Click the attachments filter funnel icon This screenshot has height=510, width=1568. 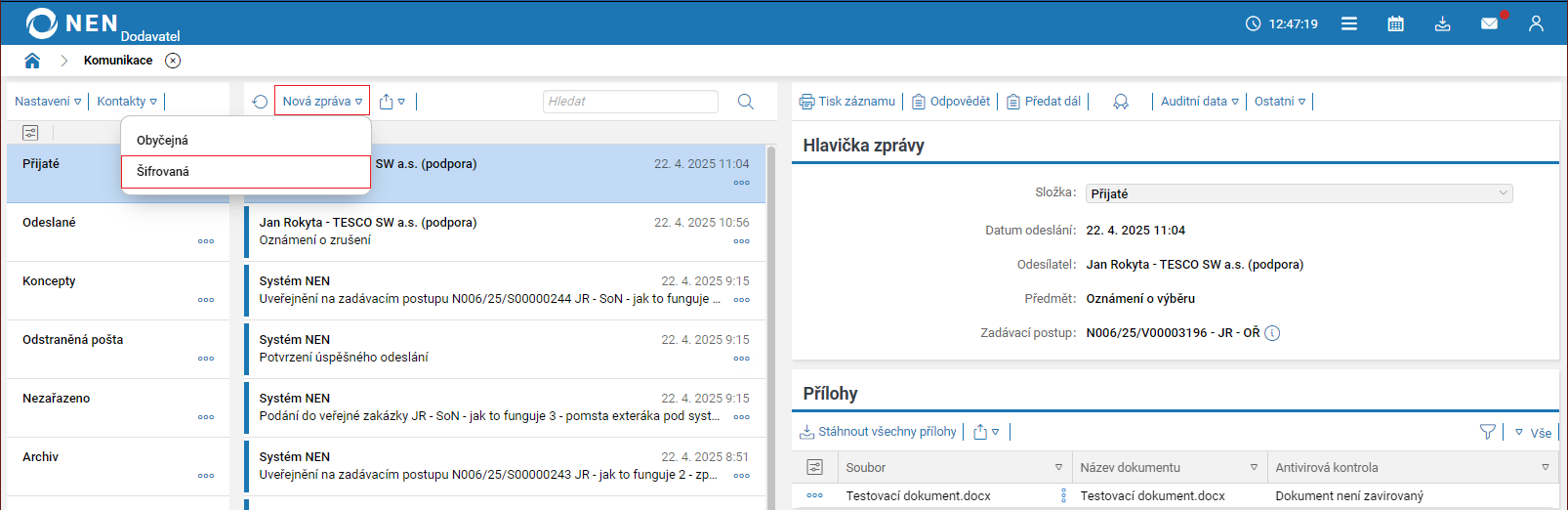click(1488, 432)
